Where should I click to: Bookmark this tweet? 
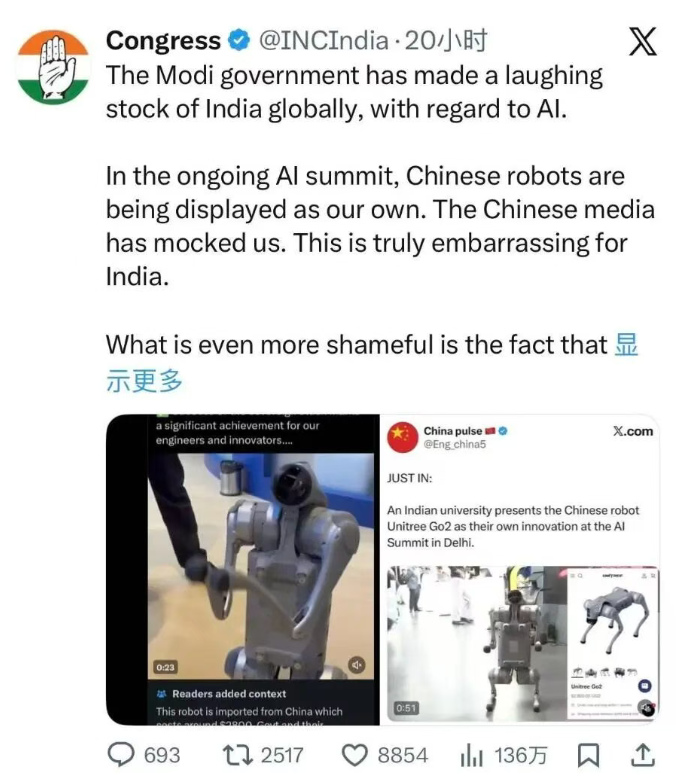coord(588,755)
